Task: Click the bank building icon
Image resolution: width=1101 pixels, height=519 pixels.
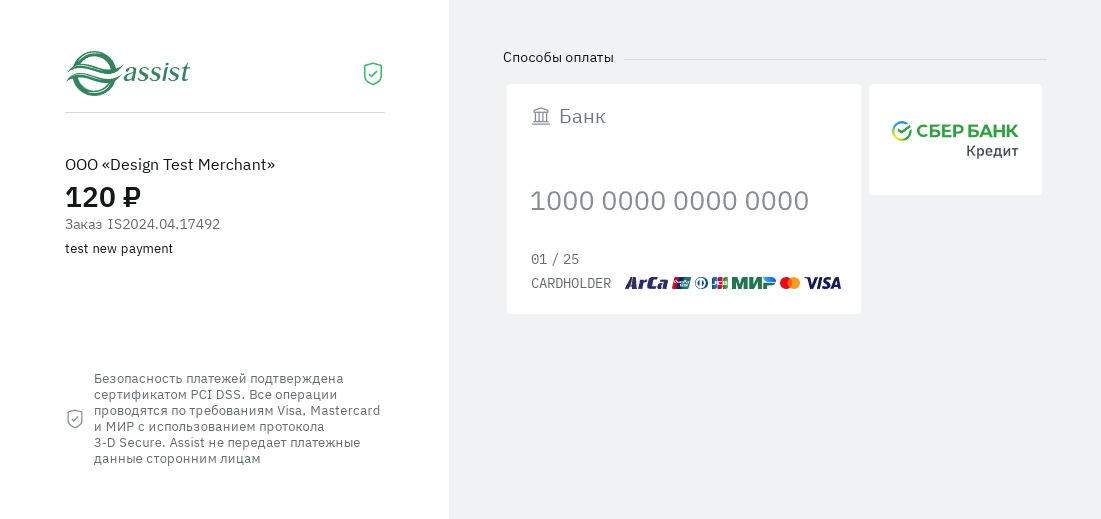Action: click(541, 116)
